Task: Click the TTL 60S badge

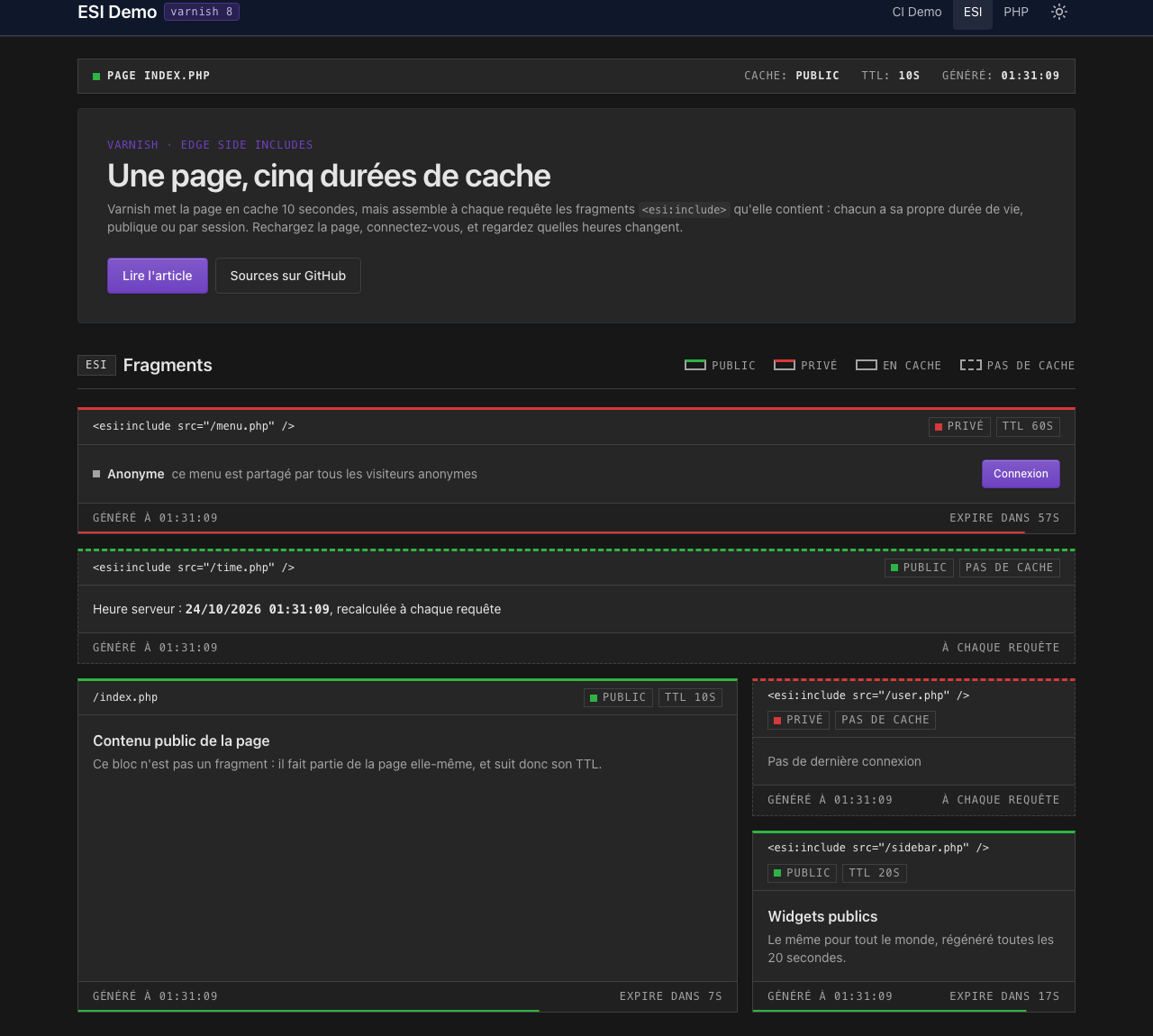Action: tap(1028, 426)
